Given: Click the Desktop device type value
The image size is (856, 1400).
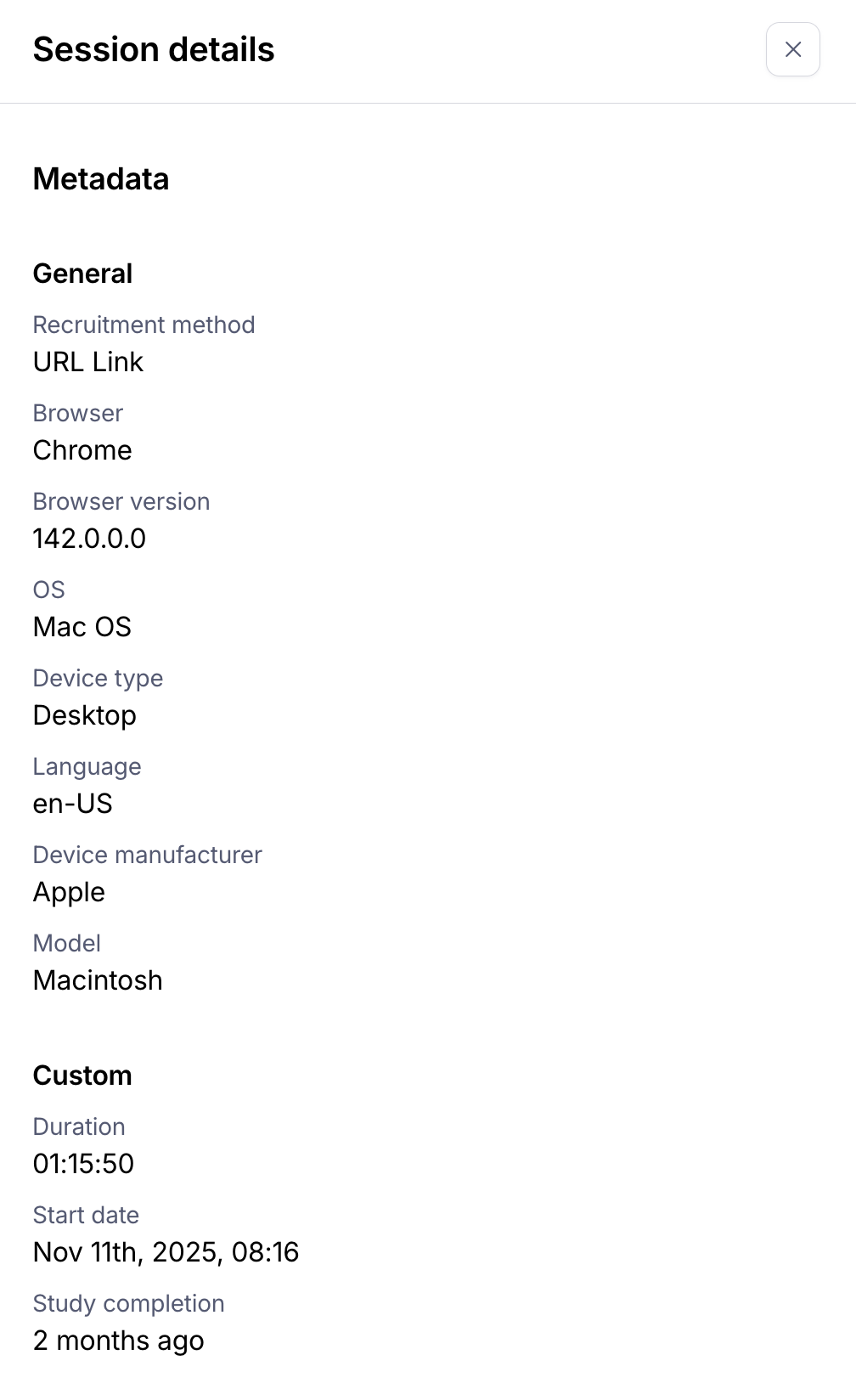Looking at the screenshot, I should [x=85, y=715].
